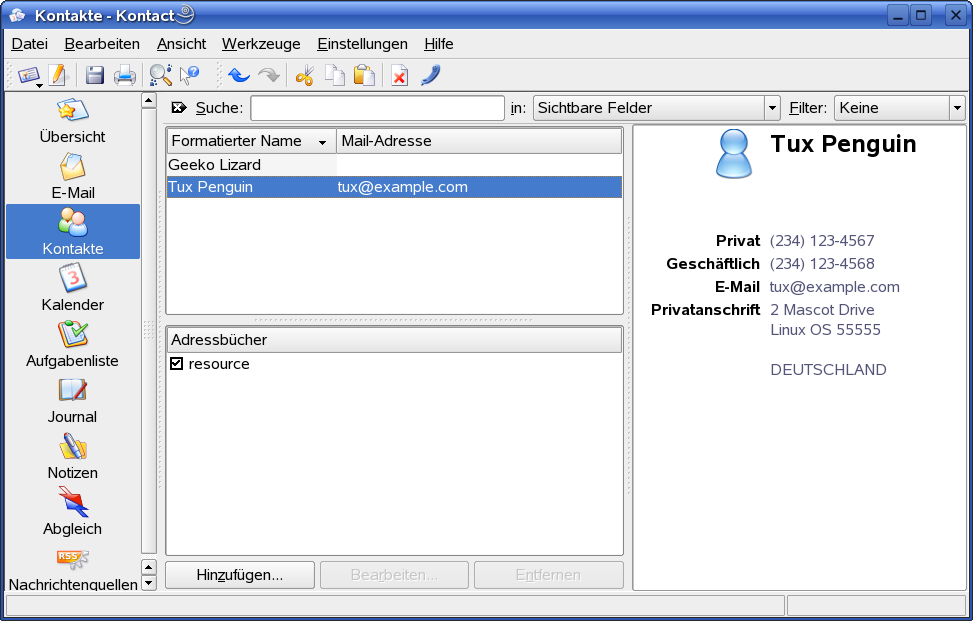The image size is (973, 621).
Task: Click the edit contact pencil icon
Action: 57,75
